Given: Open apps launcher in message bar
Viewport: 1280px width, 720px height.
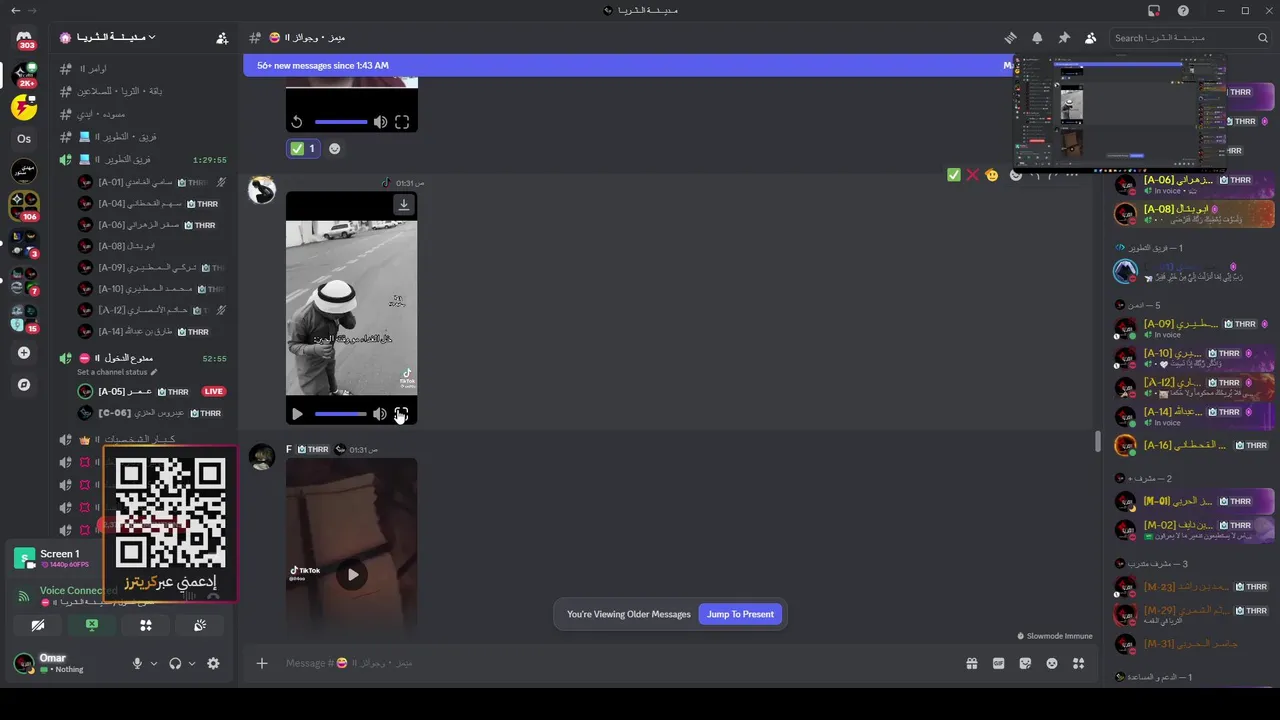Looking at the screenshot, I should pos(1078,663).
